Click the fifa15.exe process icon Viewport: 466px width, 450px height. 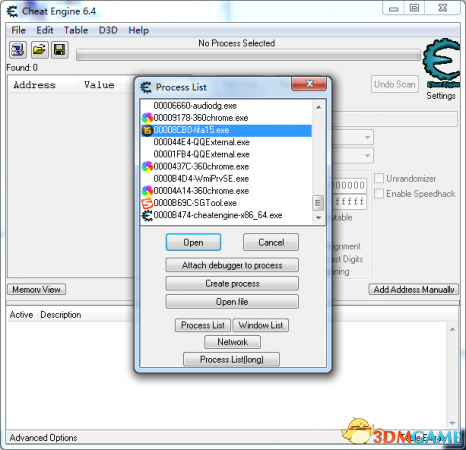147,130
